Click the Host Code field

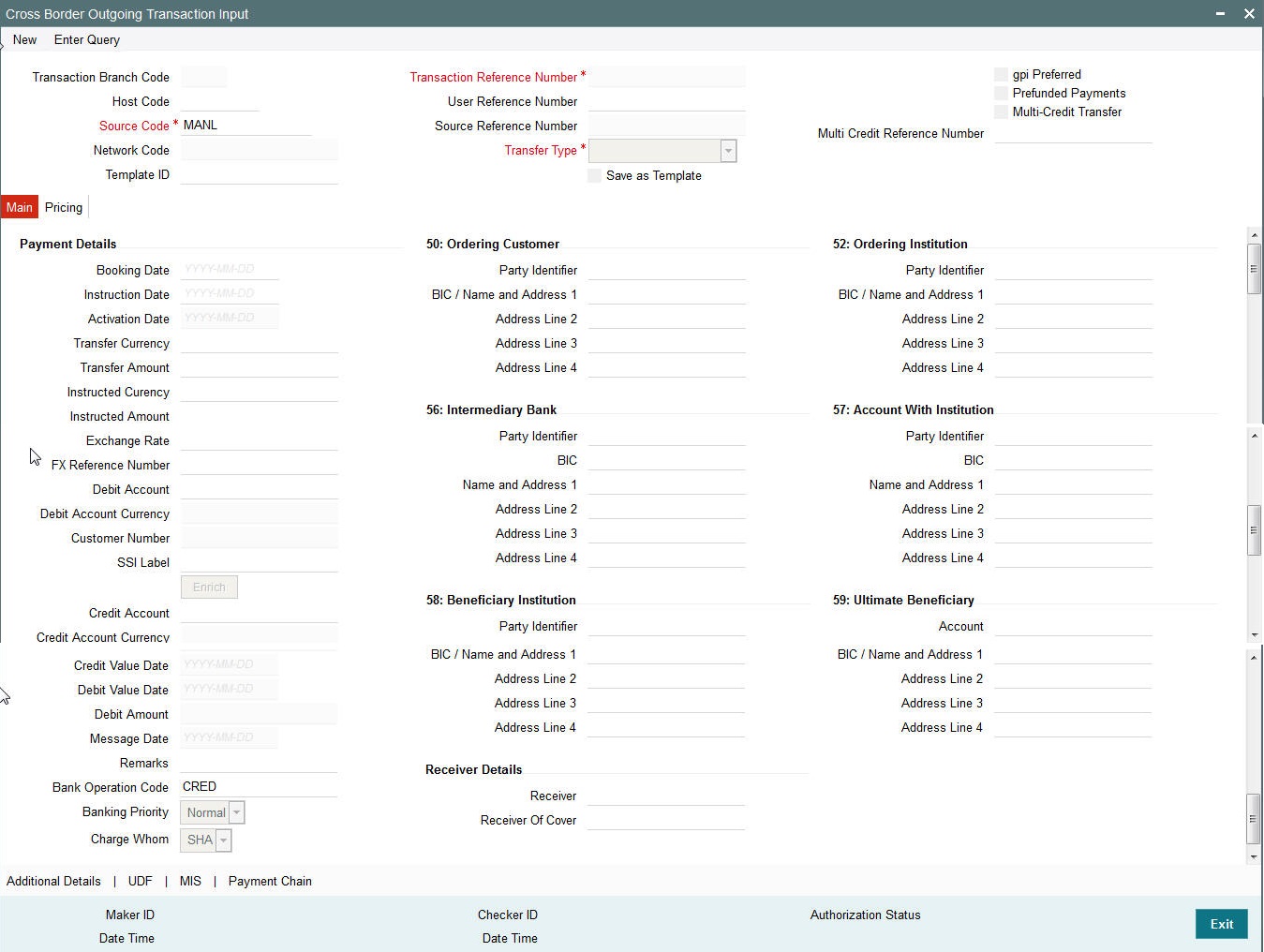tap(220, 101)
